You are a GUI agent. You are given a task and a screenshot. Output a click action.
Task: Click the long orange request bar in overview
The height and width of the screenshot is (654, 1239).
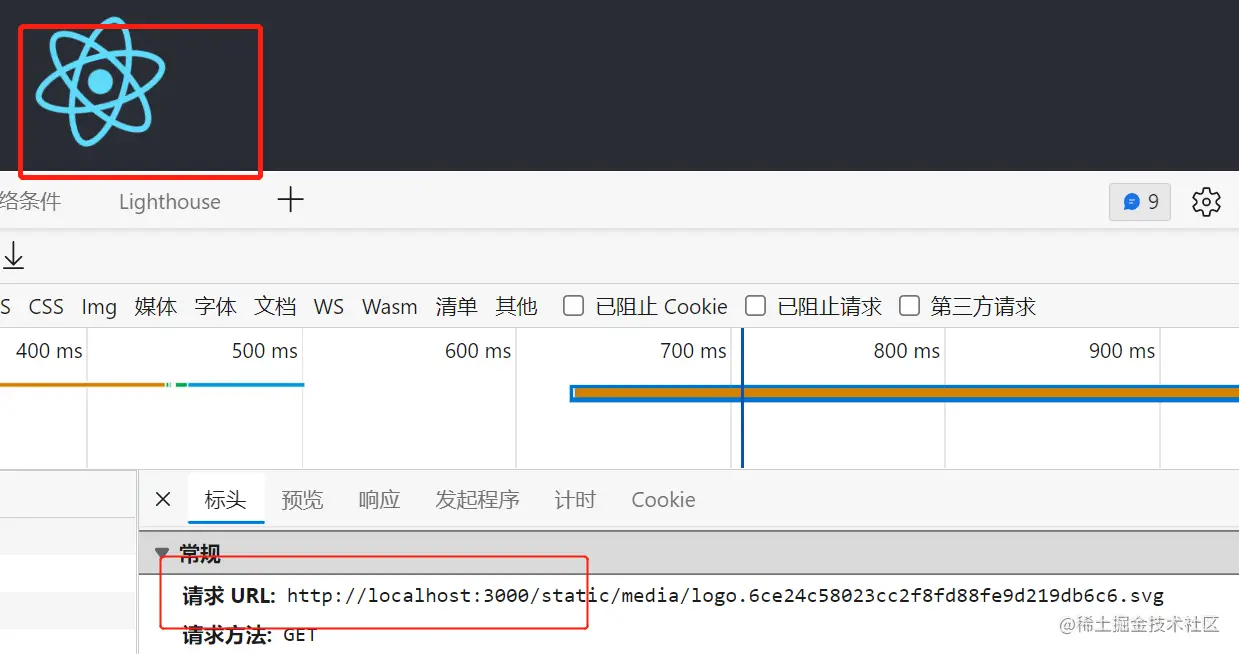(905, 393)
